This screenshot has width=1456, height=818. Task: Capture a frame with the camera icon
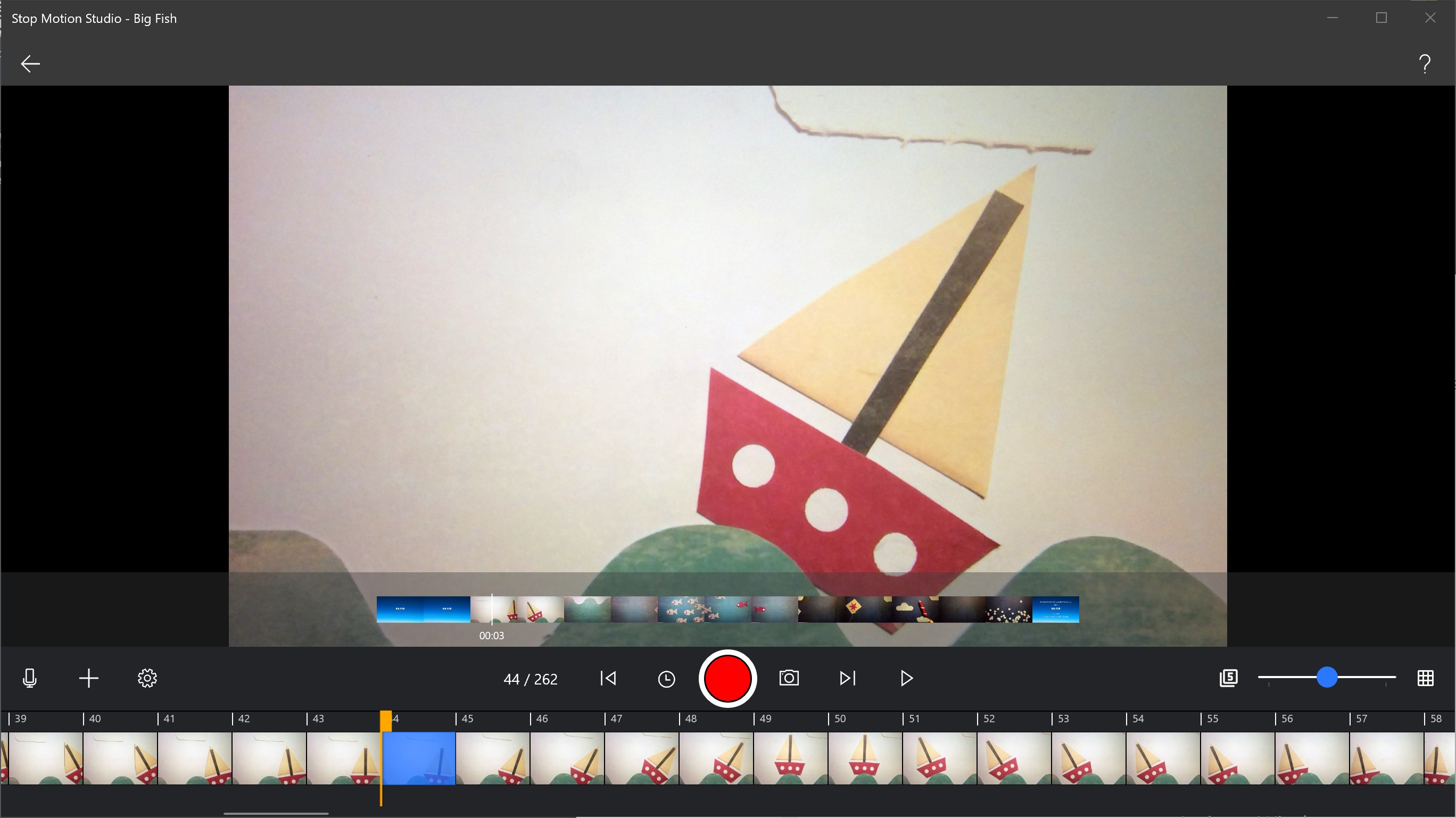click(x=789, y=679)
